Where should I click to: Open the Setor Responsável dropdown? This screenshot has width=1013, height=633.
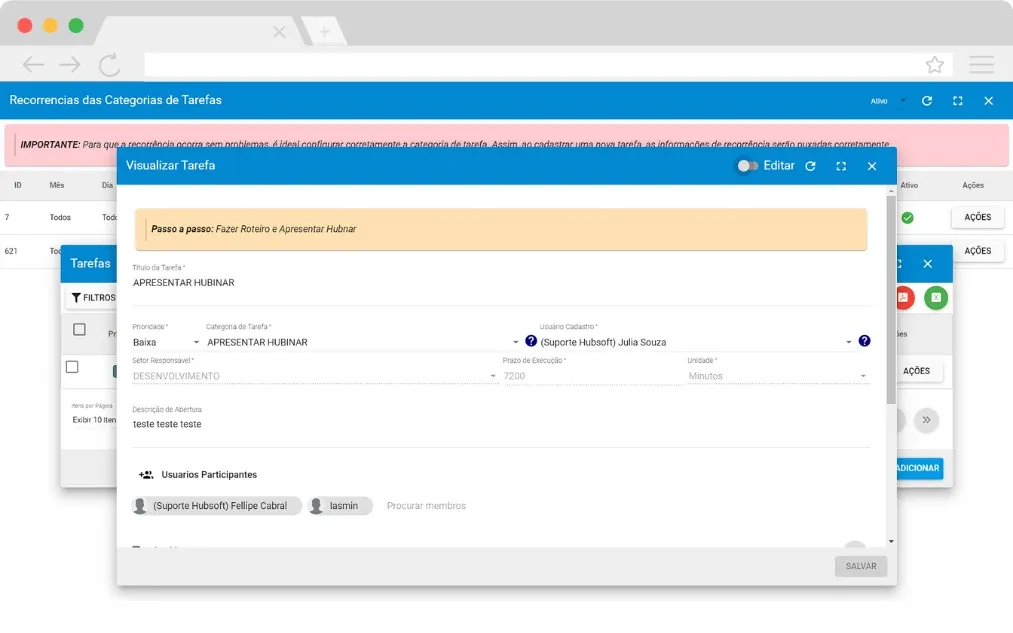pos(315,376)
